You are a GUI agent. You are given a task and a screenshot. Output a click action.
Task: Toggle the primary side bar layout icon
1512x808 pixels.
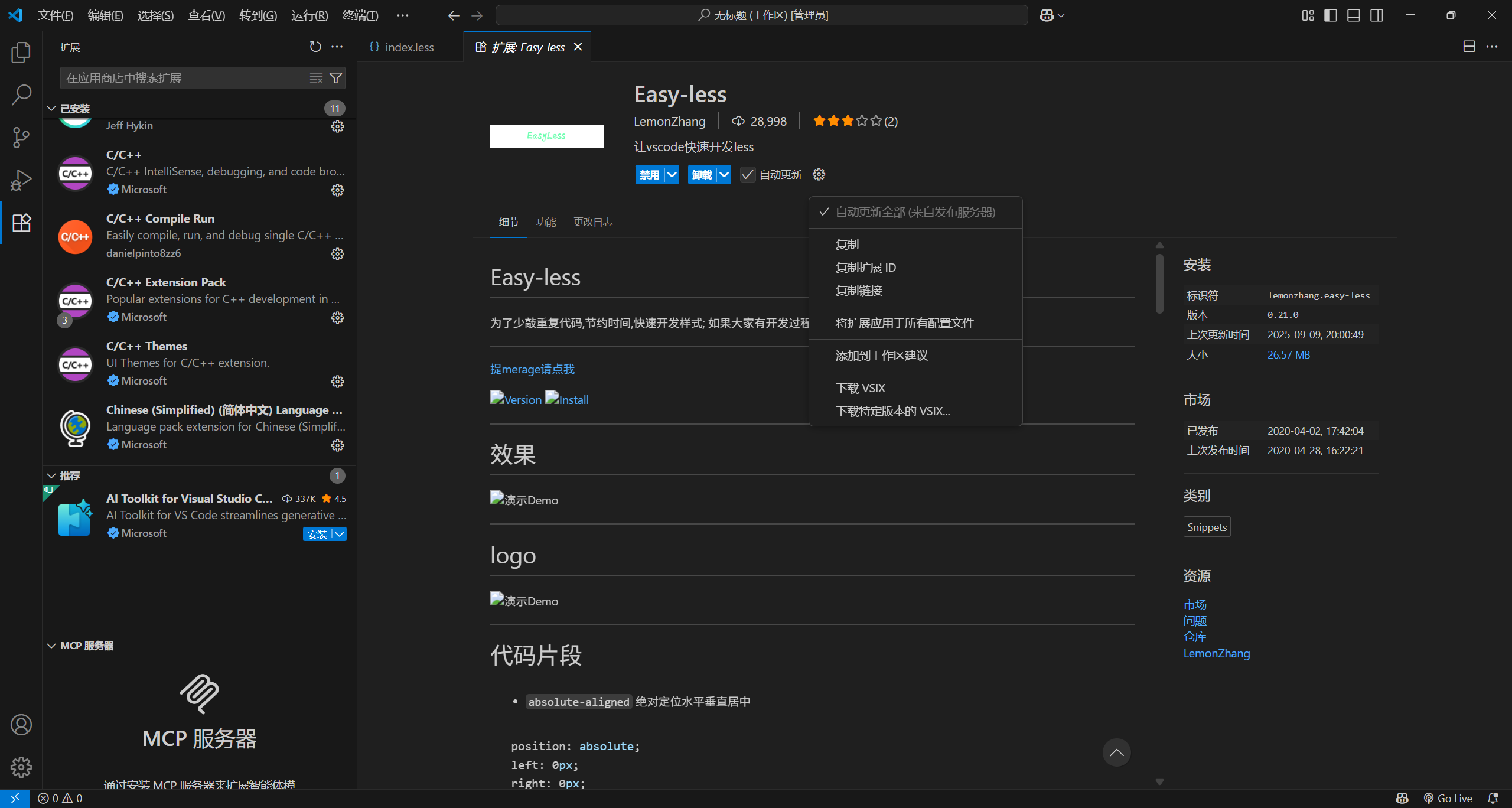click(1331, 15)
